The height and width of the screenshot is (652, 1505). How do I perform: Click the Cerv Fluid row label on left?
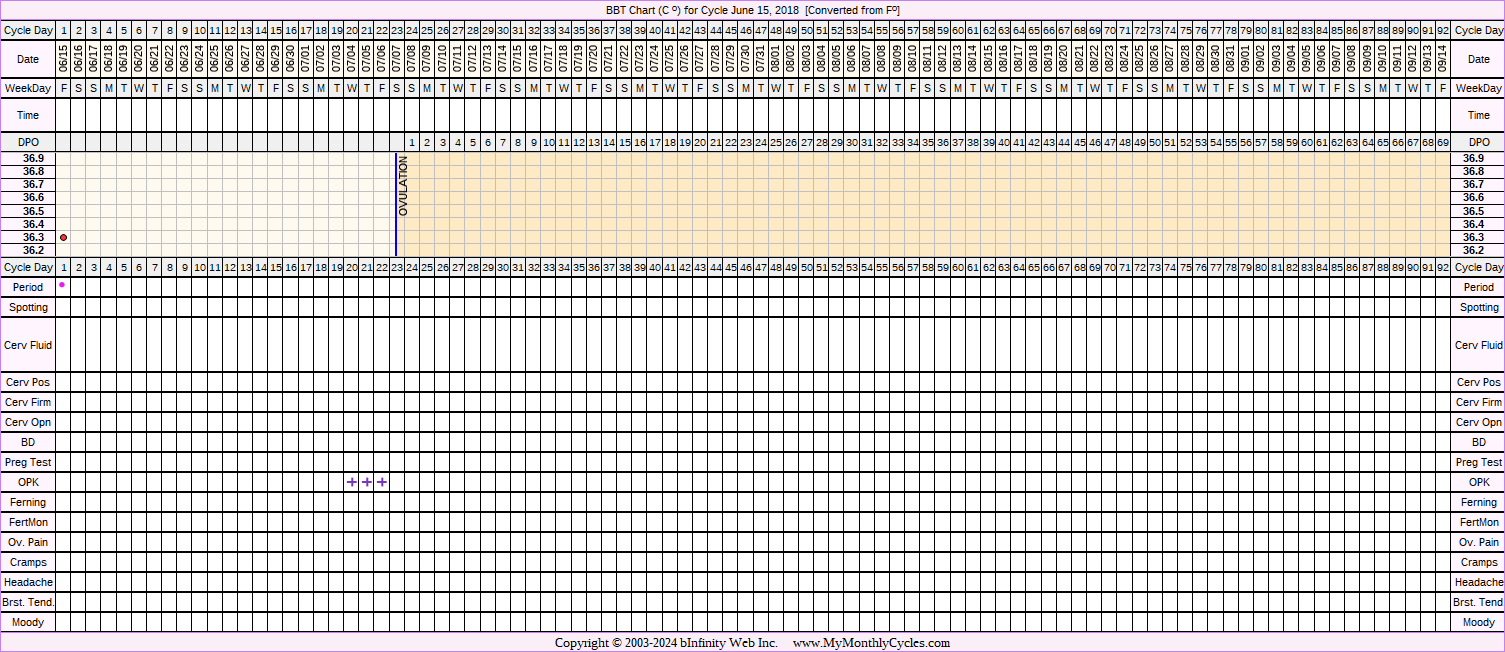[28, 345]
